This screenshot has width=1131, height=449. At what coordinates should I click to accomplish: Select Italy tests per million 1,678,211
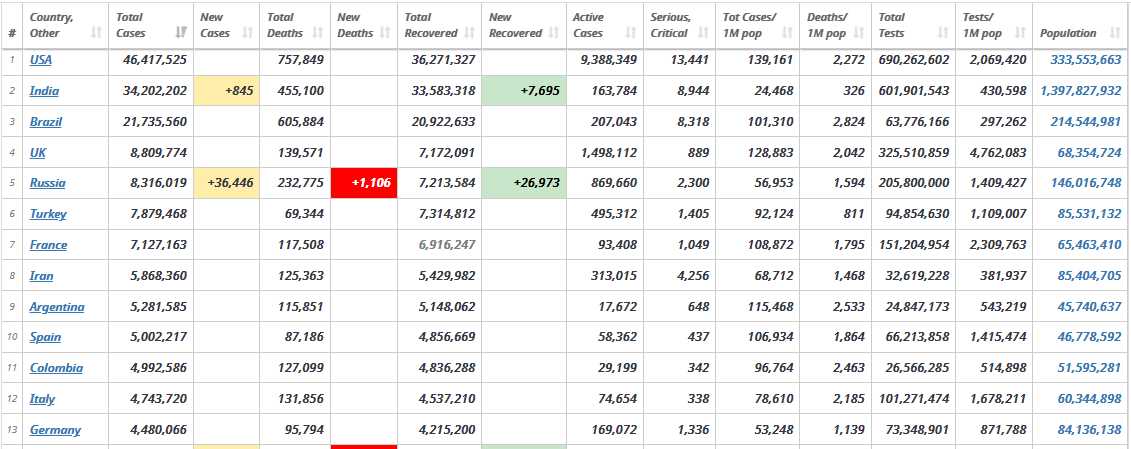tap(998, 399)
